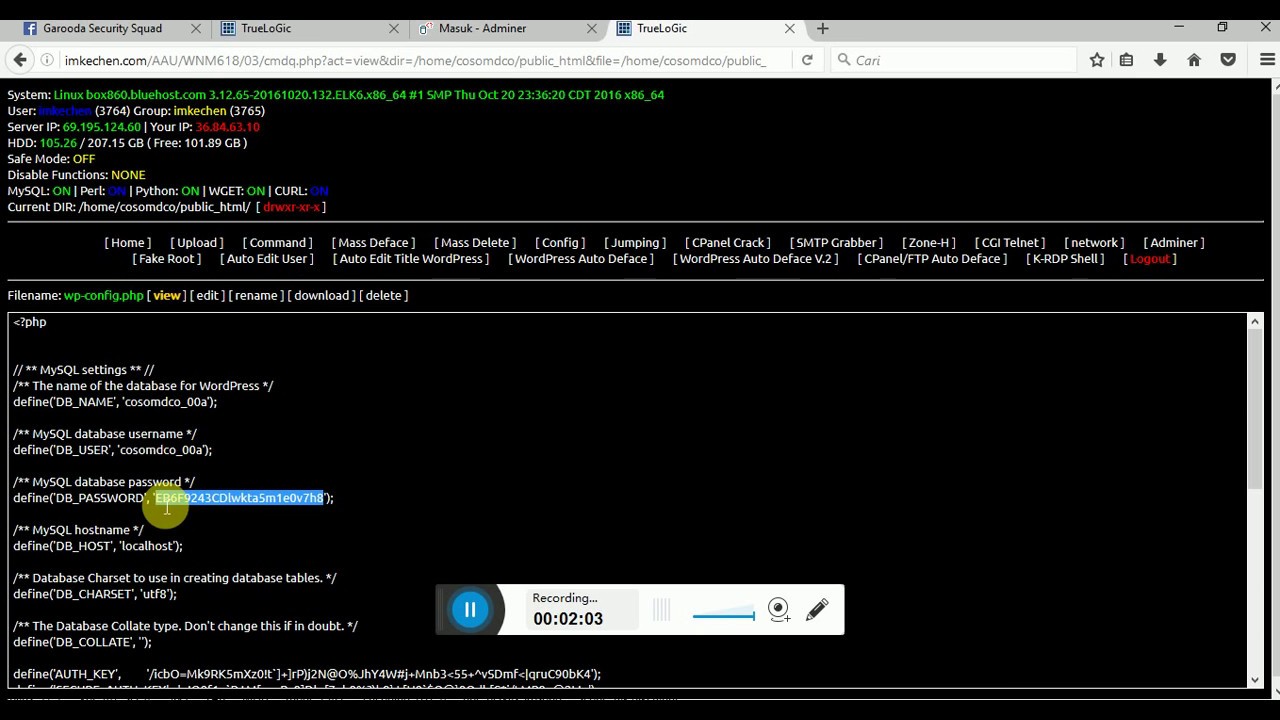The image size is (1280, 720).
Task: Open the CGI Telnet link
Action: pos(1010,243)
